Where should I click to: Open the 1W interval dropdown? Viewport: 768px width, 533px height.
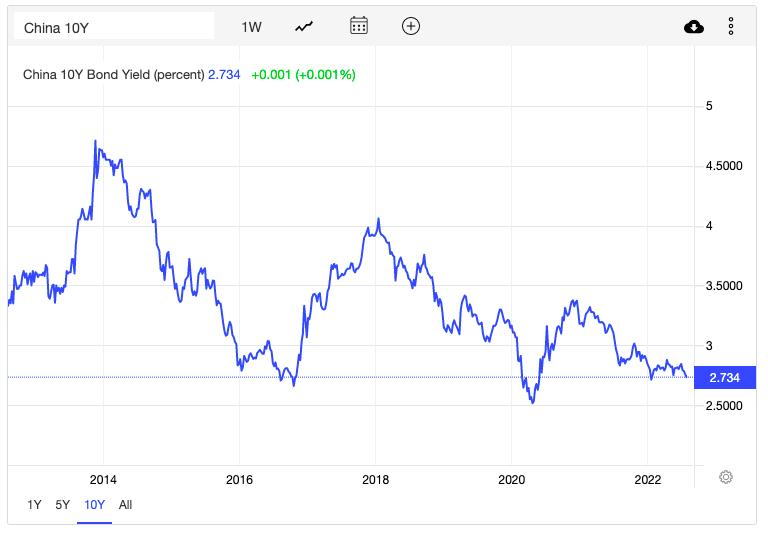coord(251,27)
